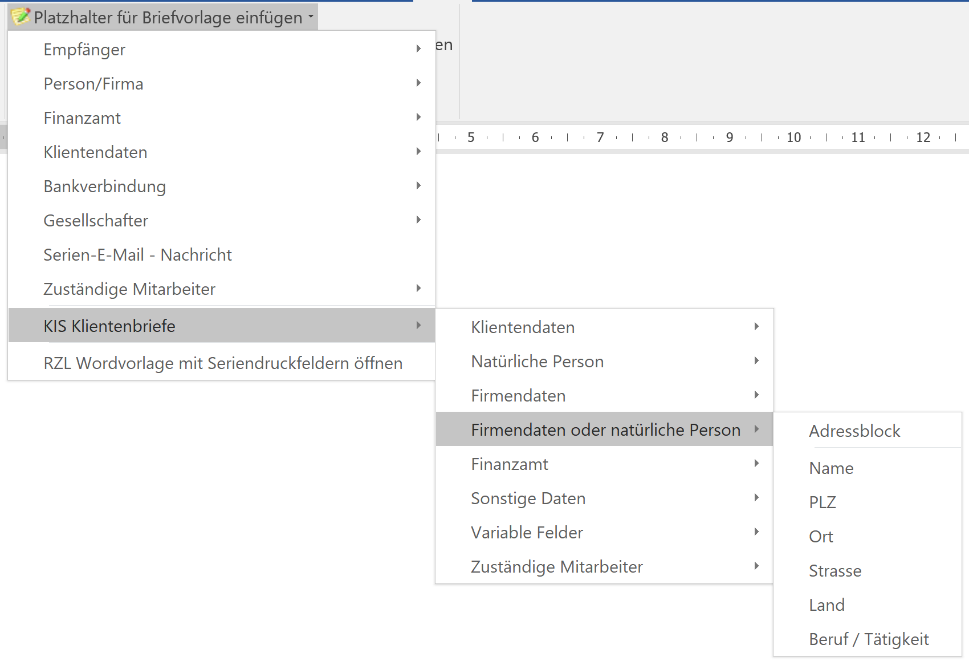Insert the Name placeholder
This screenshot has width=969, height=661.
tap(831, 468)
